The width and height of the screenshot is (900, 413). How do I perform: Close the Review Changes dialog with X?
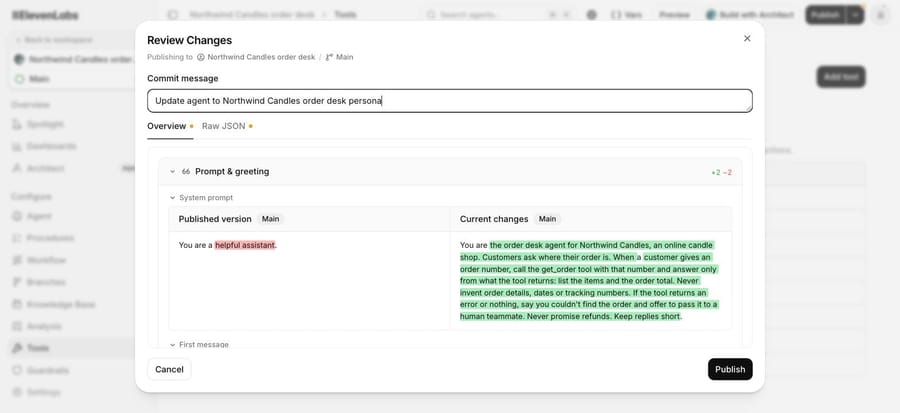click(x=747, y=38)
